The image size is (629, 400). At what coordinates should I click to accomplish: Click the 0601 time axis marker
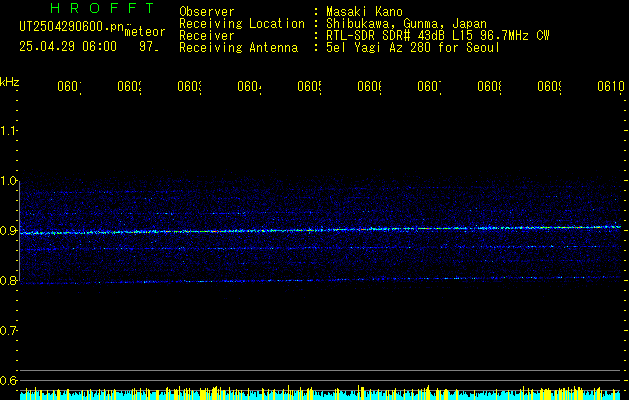click(69, 87)
